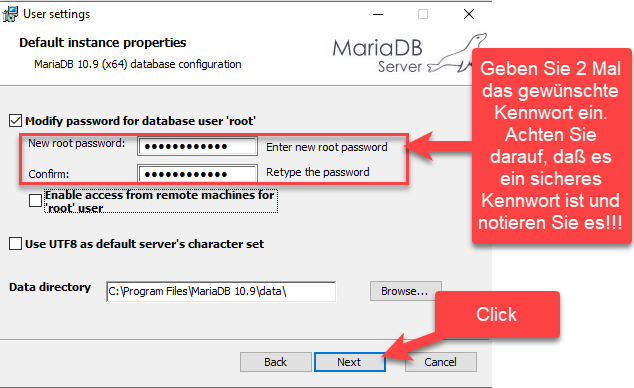Minimize the User settings window
The image size is (634, 388).
pyautogui.click(x=378, y=15)
